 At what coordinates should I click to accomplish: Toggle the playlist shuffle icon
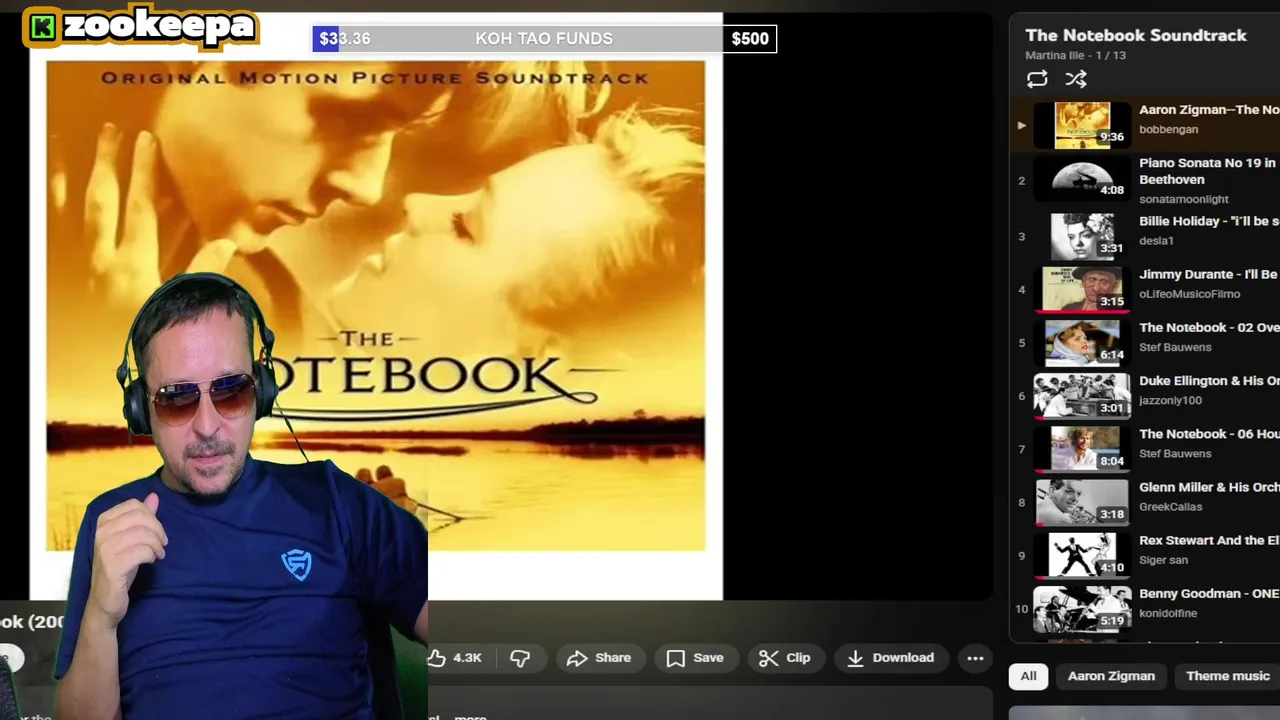click(1076, 79)
